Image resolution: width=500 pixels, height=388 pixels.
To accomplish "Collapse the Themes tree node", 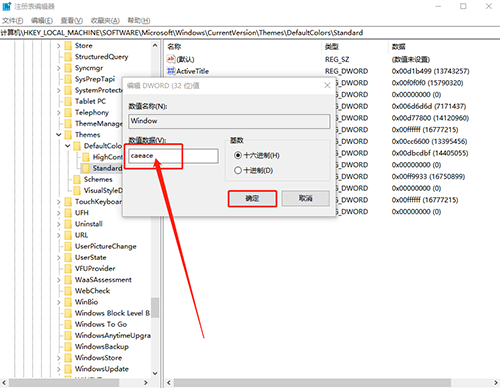I will tap(59, 135).
